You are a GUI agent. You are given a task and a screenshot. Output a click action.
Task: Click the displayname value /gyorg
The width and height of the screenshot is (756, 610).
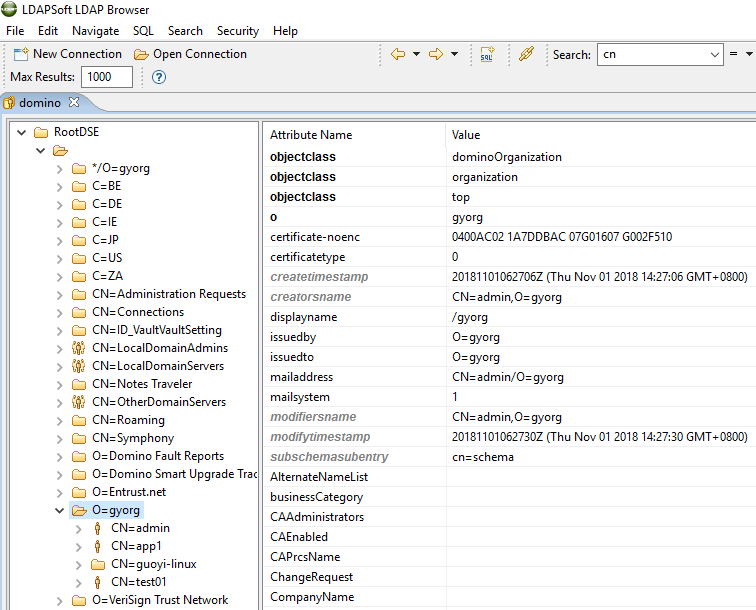(x=470, y=317)
